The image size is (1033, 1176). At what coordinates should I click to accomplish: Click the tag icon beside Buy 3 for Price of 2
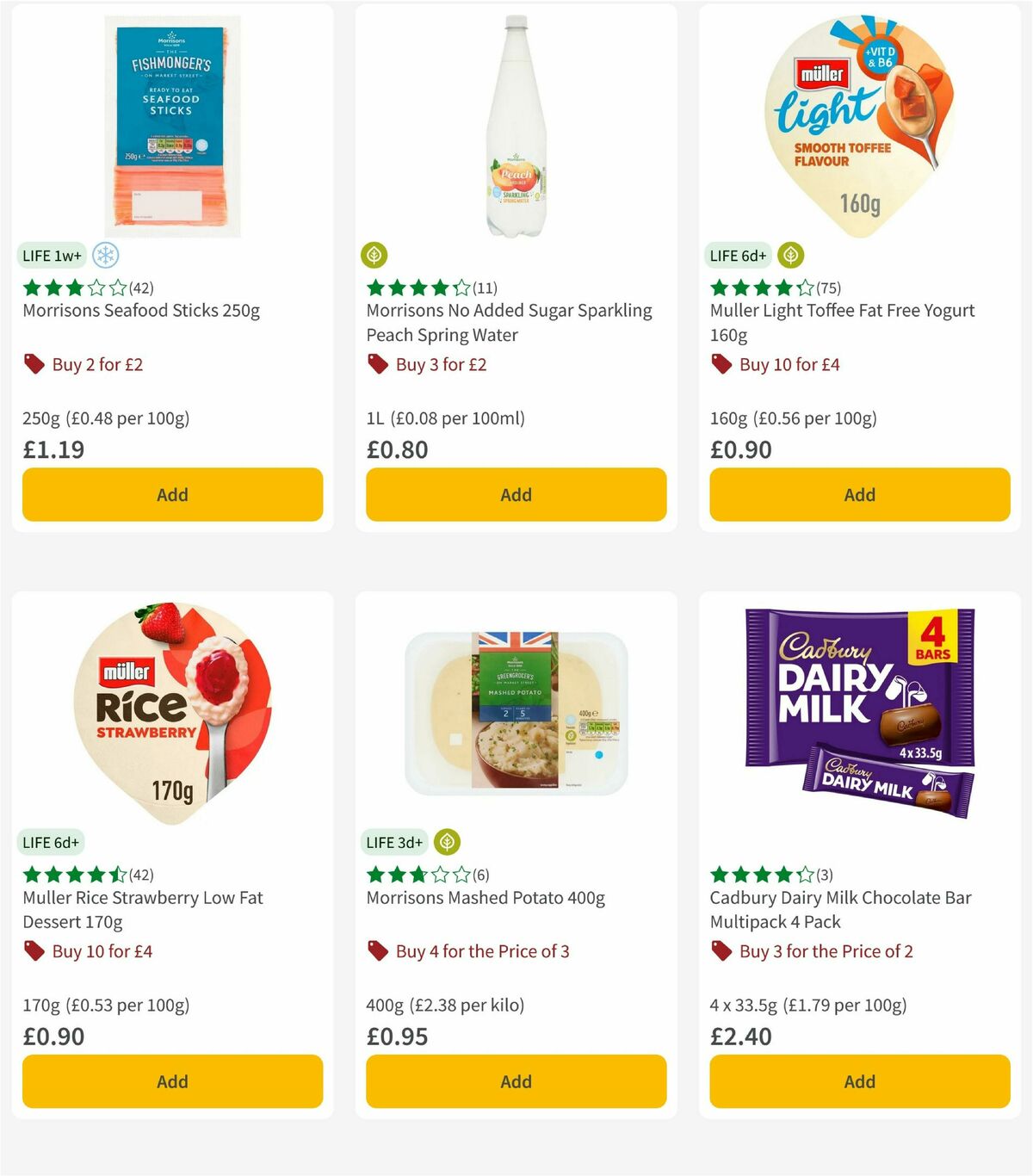721,951
